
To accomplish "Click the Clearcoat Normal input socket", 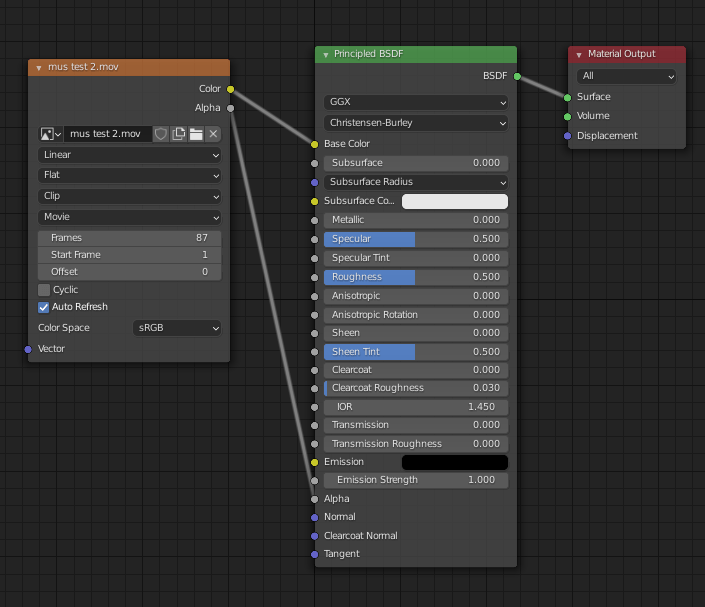I will (x=315, y=536).
